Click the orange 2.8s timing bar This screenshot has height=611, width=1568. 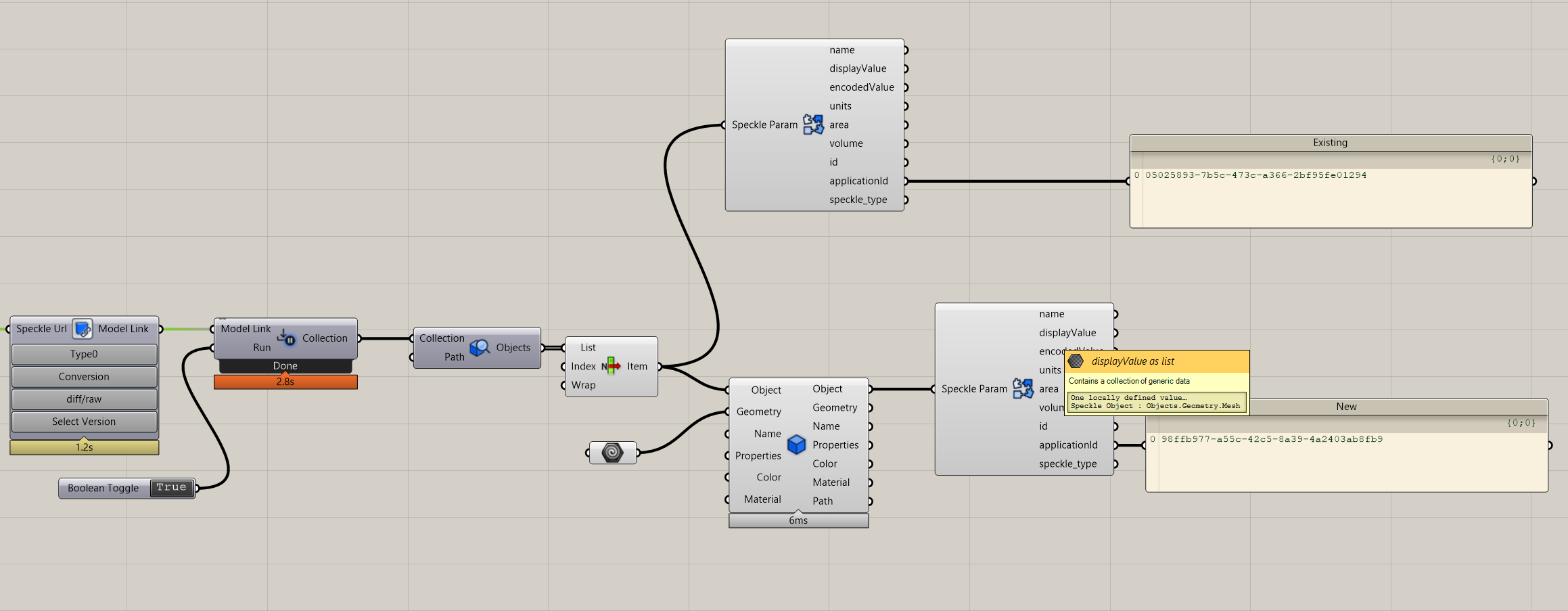pos(285,382)
